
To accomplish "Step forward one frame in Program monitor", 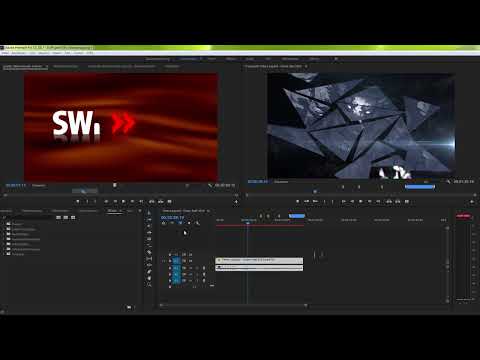I will pos(369,201).
